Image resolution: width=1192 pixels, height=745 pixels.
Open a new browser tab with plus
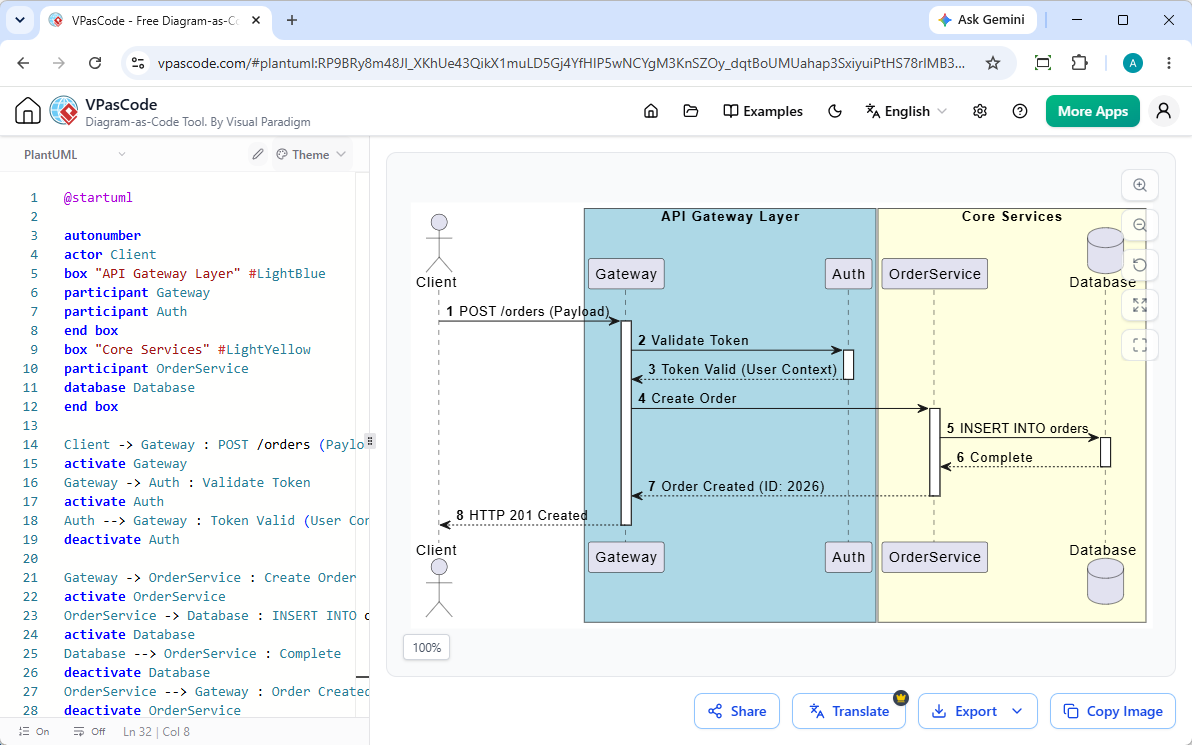pyautogui.click(x=292, y=21)
